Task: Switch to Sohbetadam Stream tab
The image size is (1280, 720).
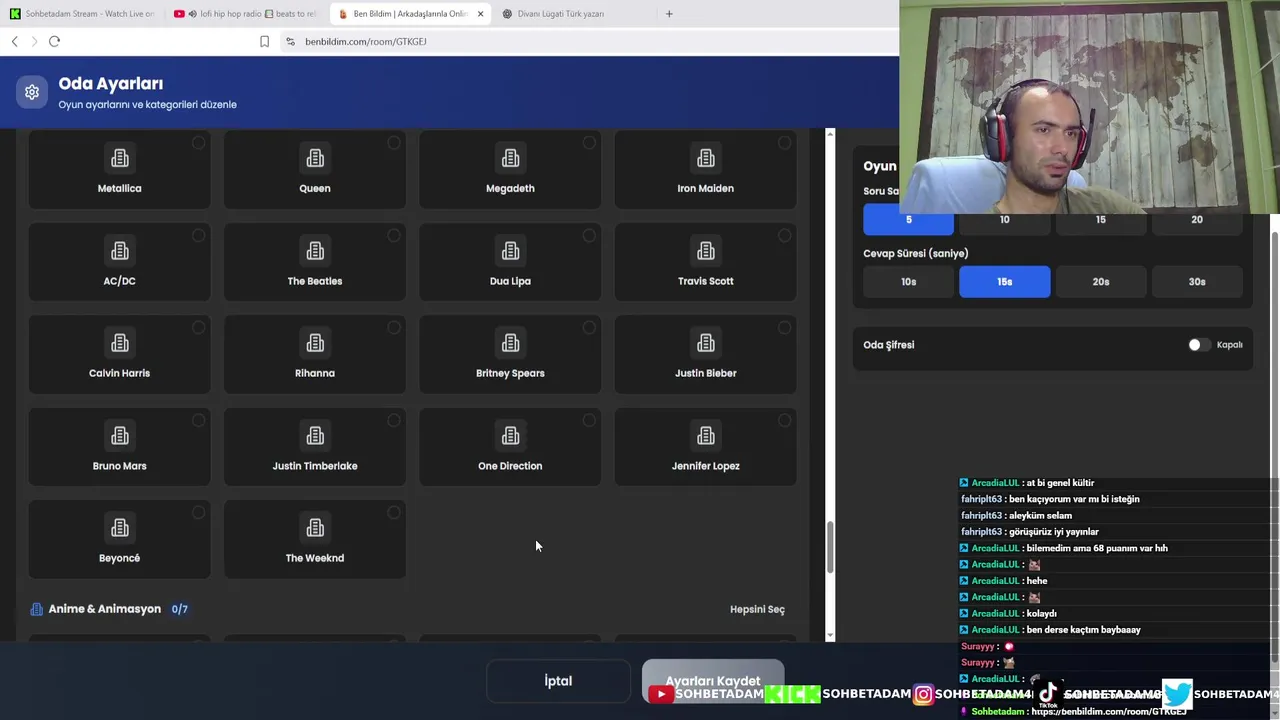Action: [x=82, y=14]
